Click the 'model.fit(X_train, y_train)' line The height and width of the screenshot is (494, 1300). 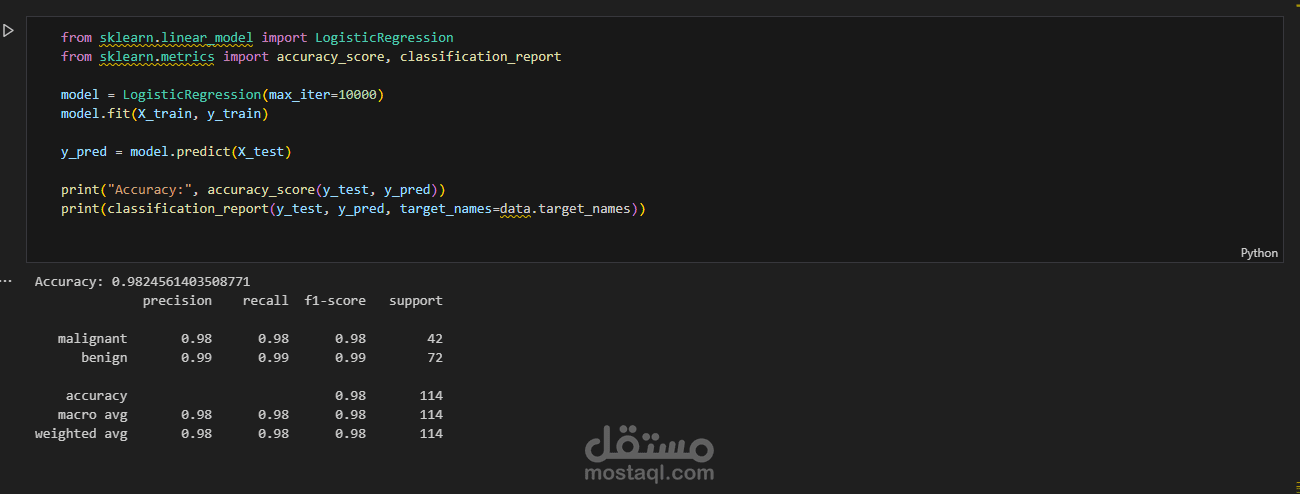(164, 114)
